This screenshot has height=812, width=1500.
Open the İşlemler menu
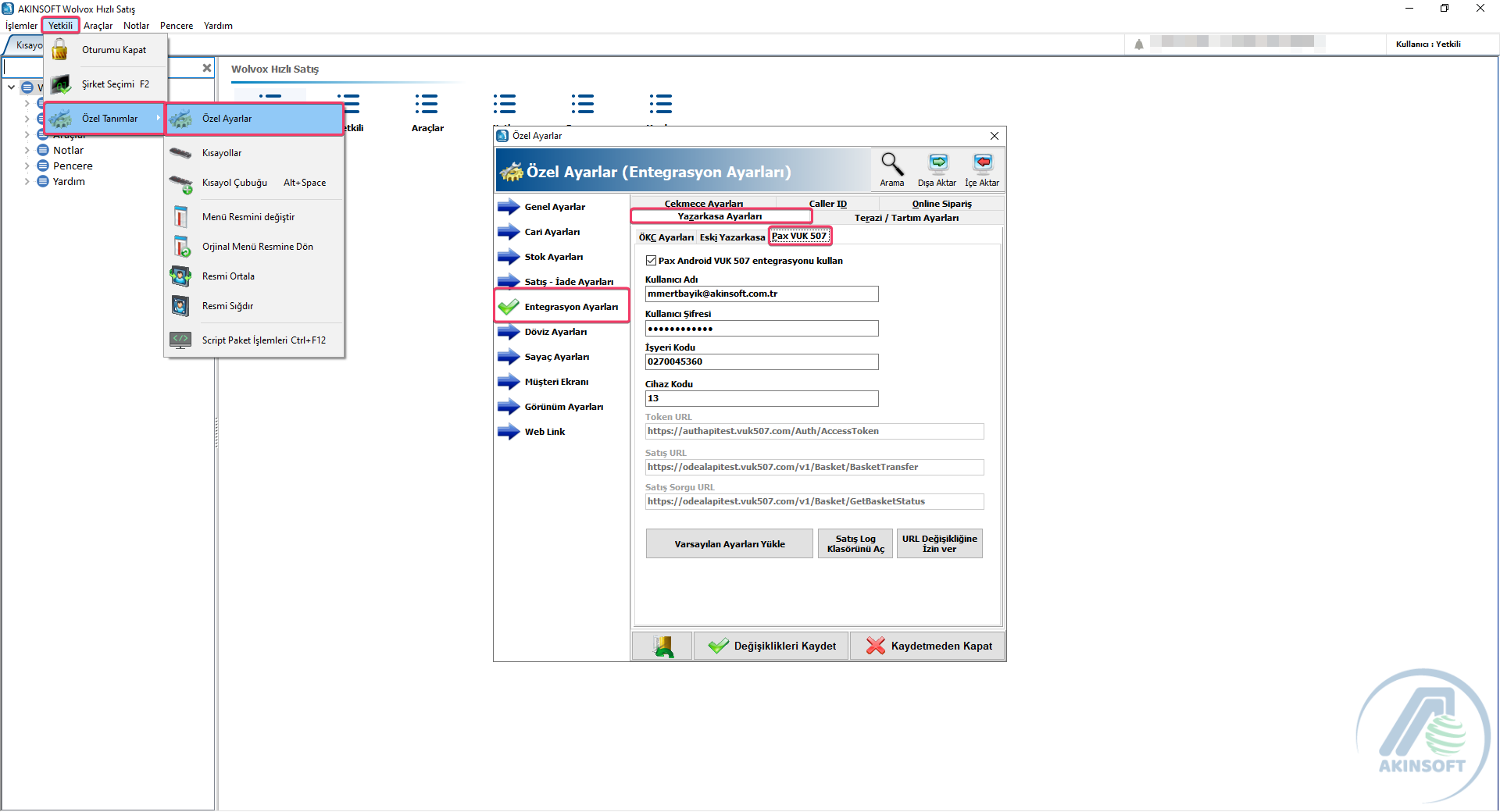click(21, 26)
